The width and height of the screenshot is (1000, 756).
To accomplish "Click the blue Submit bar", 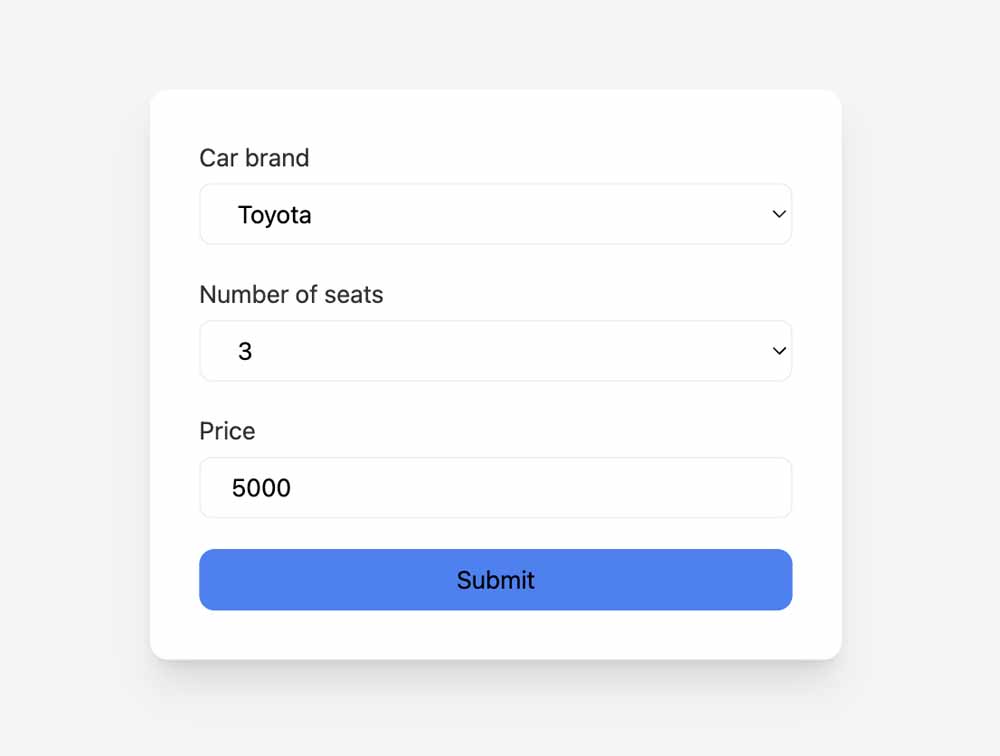I will tap(496, 580).
